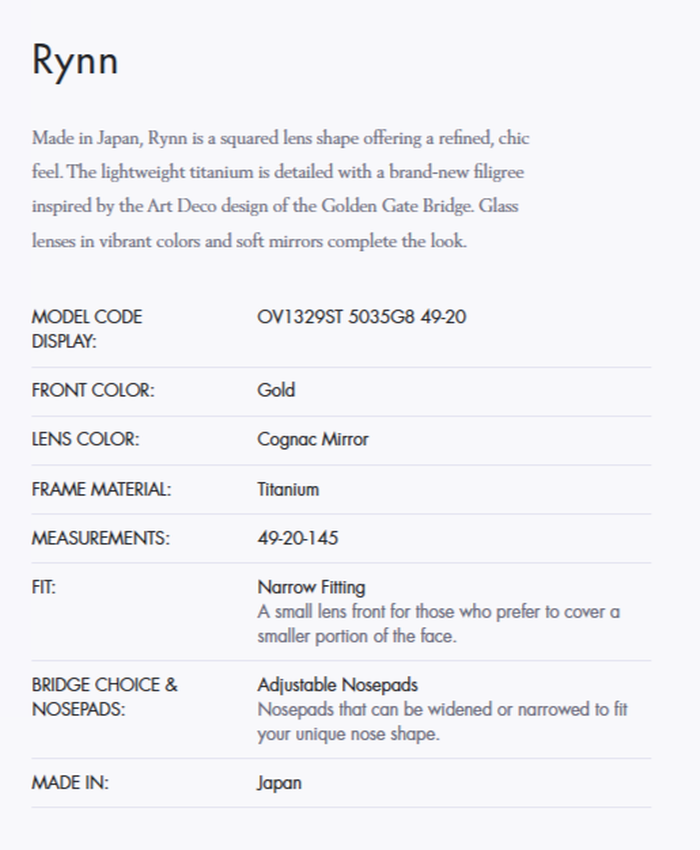The image size is (700, 850).
Task: Select the 49-20-145 measurements value
Action: pos(298,538)
